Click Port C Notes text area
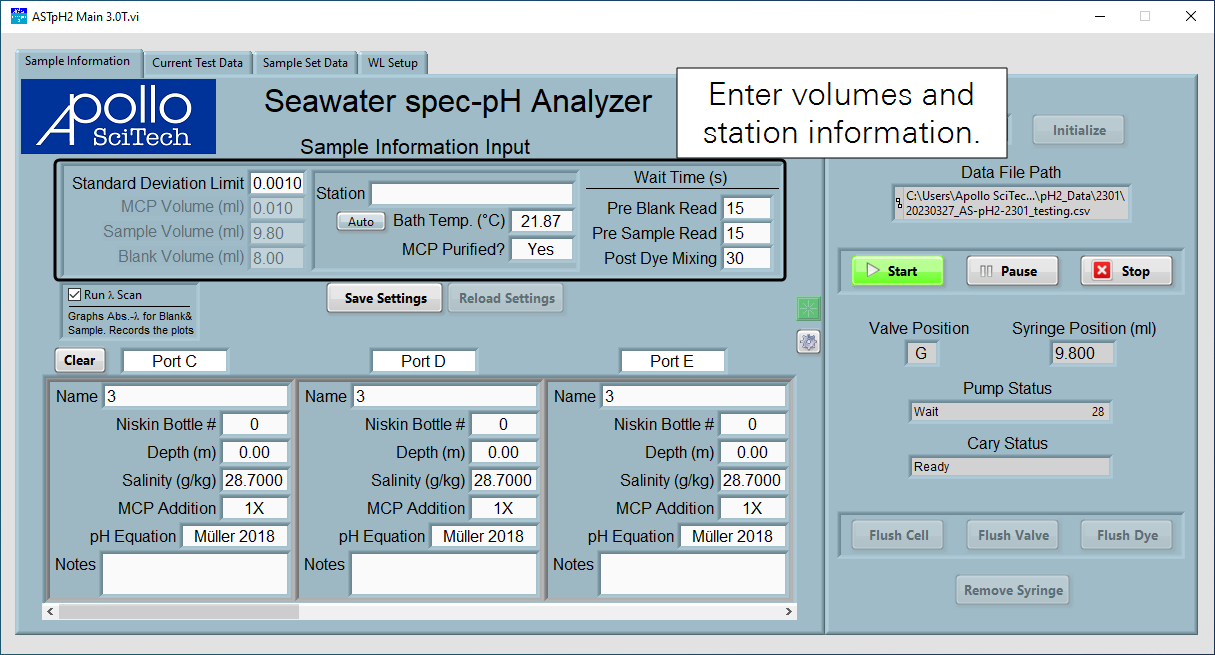 point(195,574)
